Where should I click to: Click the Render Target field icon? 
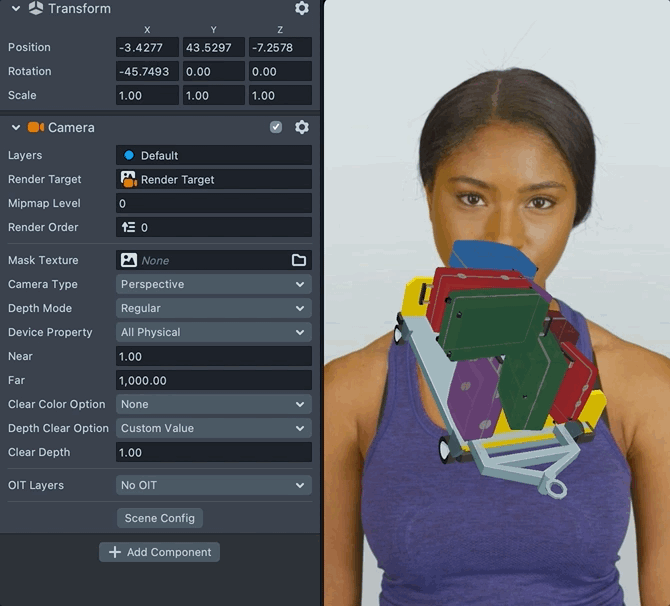click(128, 180)
